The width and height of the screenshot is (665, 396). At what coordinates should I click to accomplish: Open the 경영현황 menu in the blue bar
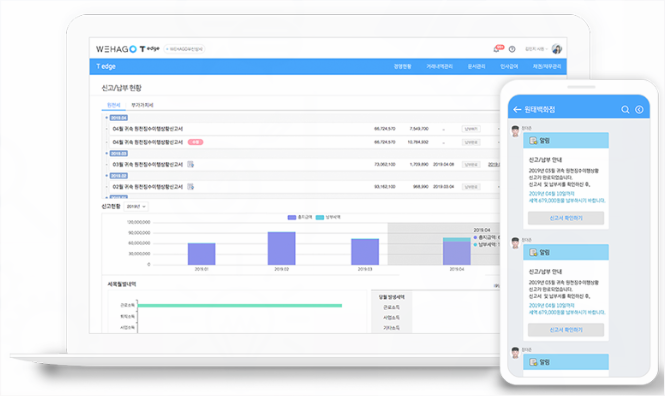click(x=402, y=67)
